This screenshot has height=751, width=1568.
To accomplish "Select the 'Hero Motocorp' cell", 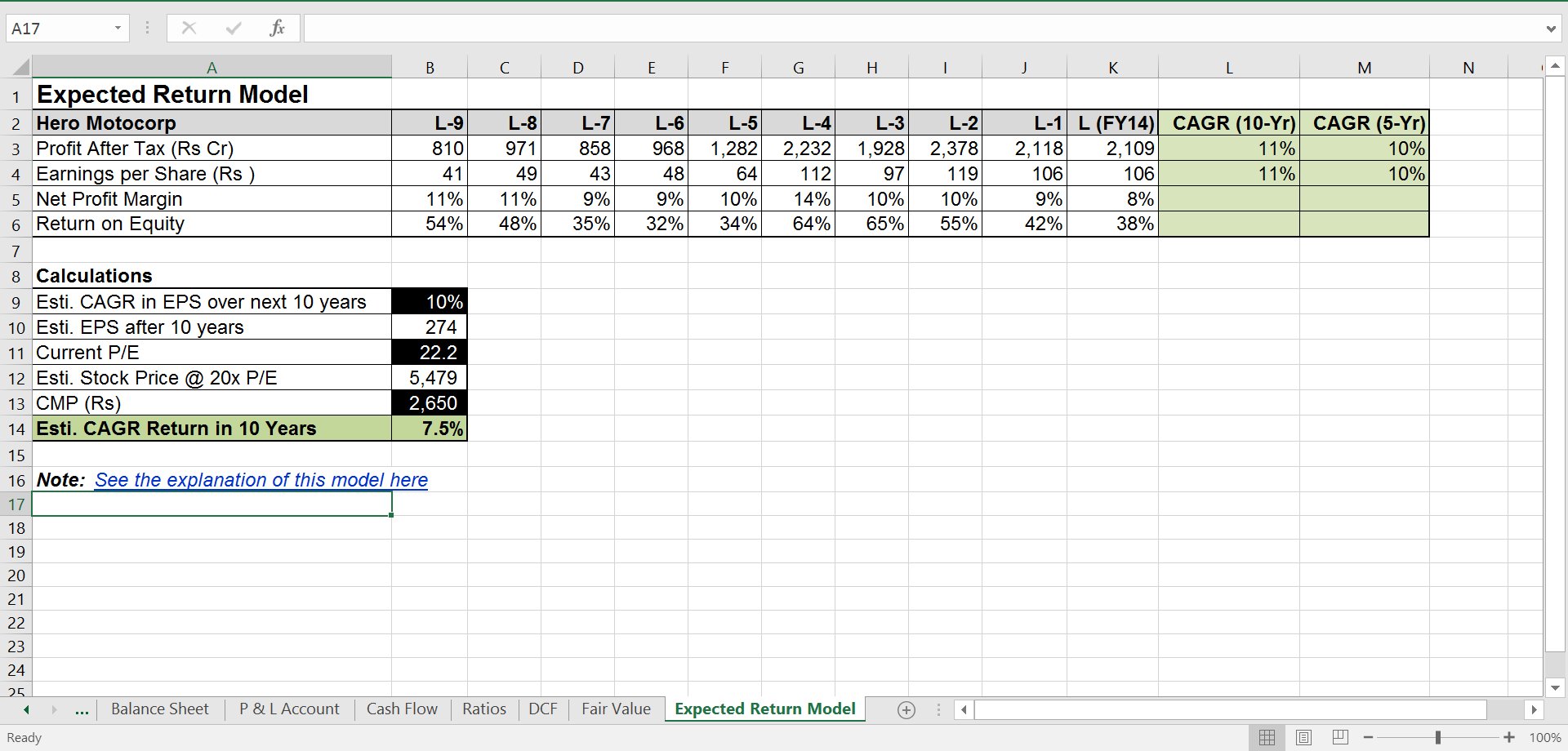I will [x=212, y=123].
